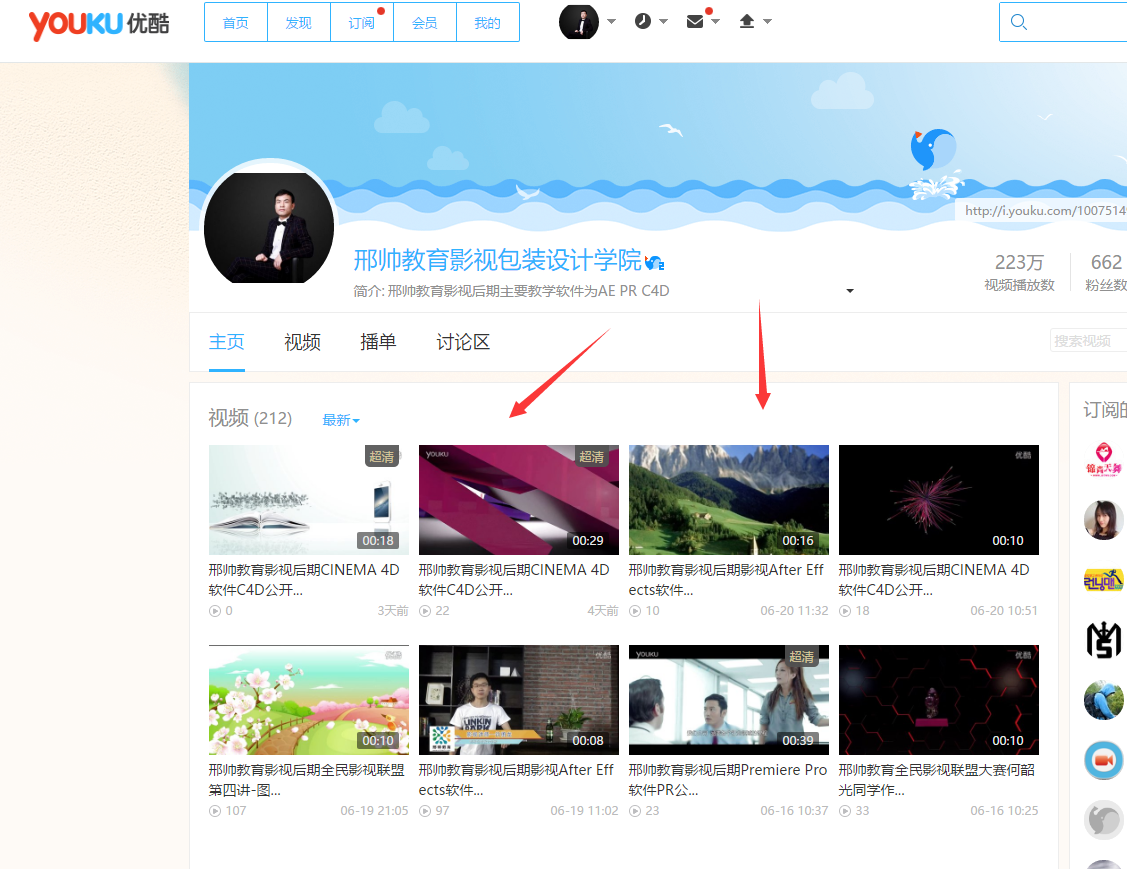
Task: Open the orange camera subscribed channel icon
Action: pos(1103,760)
